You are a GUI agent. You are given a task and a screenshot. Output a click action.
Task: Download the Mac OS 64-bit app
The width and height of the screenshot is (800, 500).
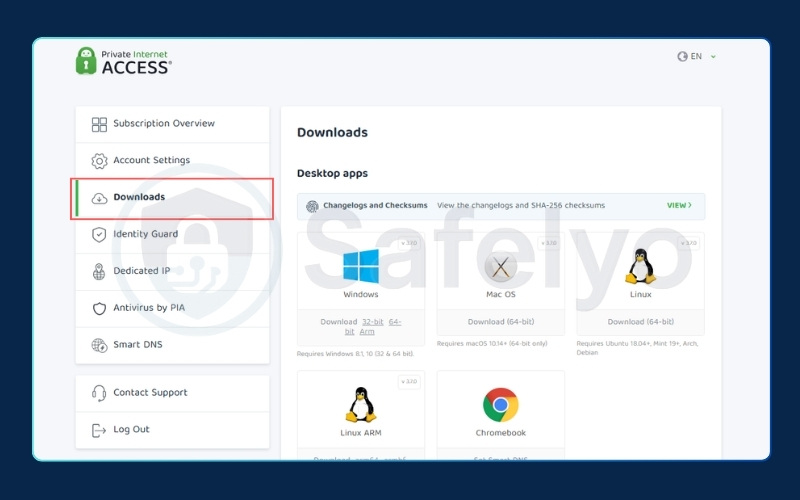pos(500,322)
